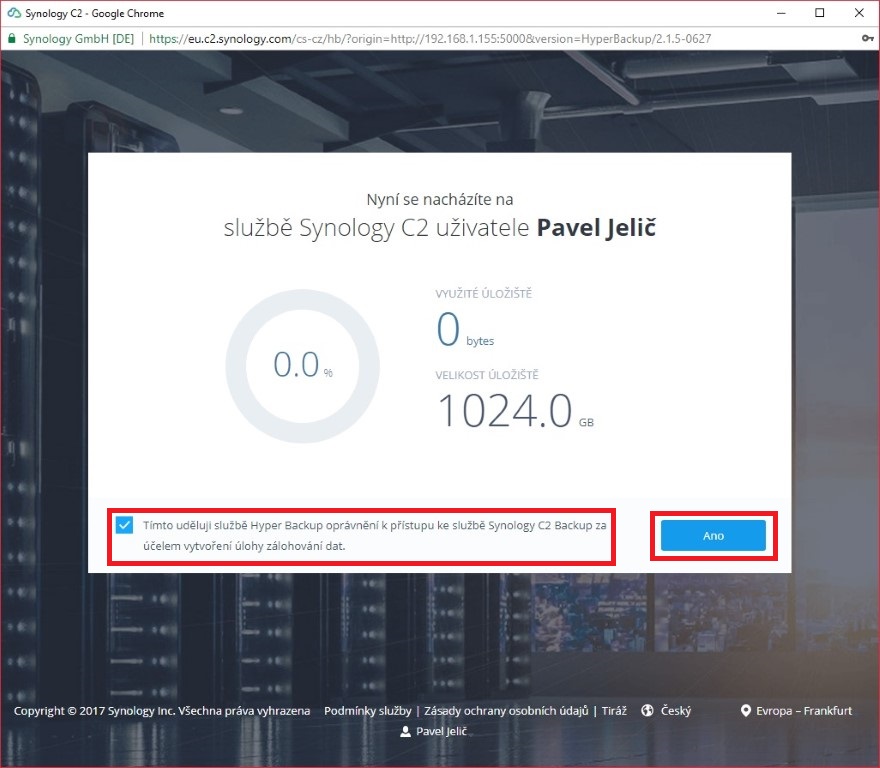The width and height of the screenshot is (880, 768).
Task: Open Zásady ochrany osobních údajů link
Action: click(506, 711)
